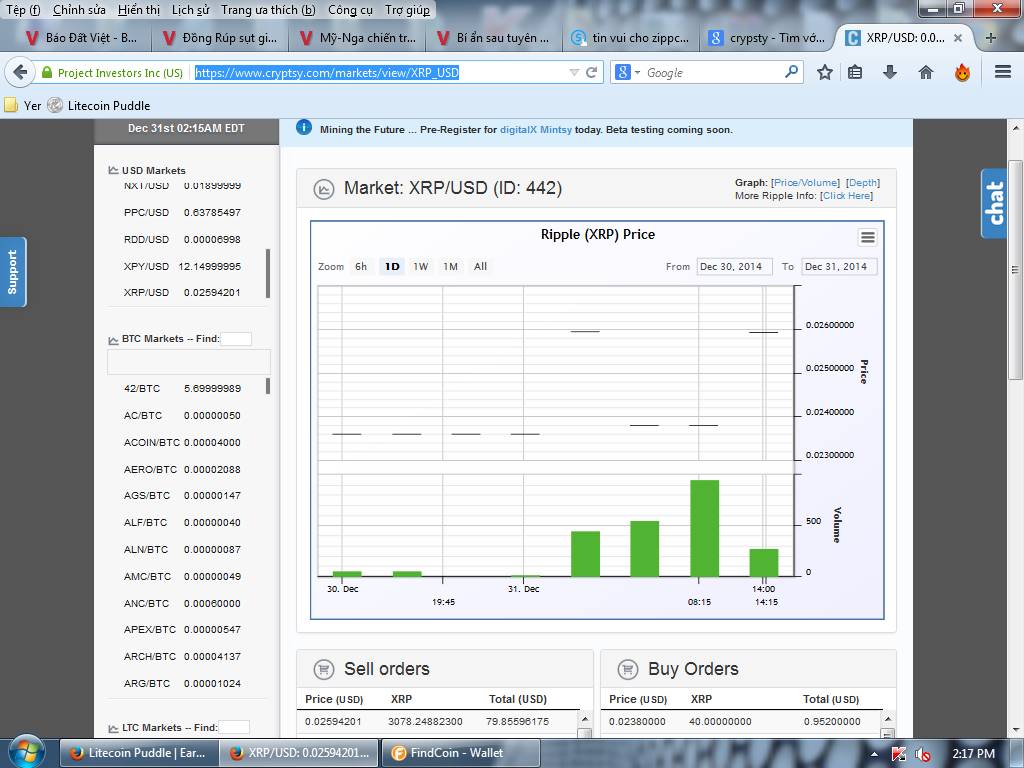
Task: Click the Windows Start orb
Action: (x=25, y=752)
